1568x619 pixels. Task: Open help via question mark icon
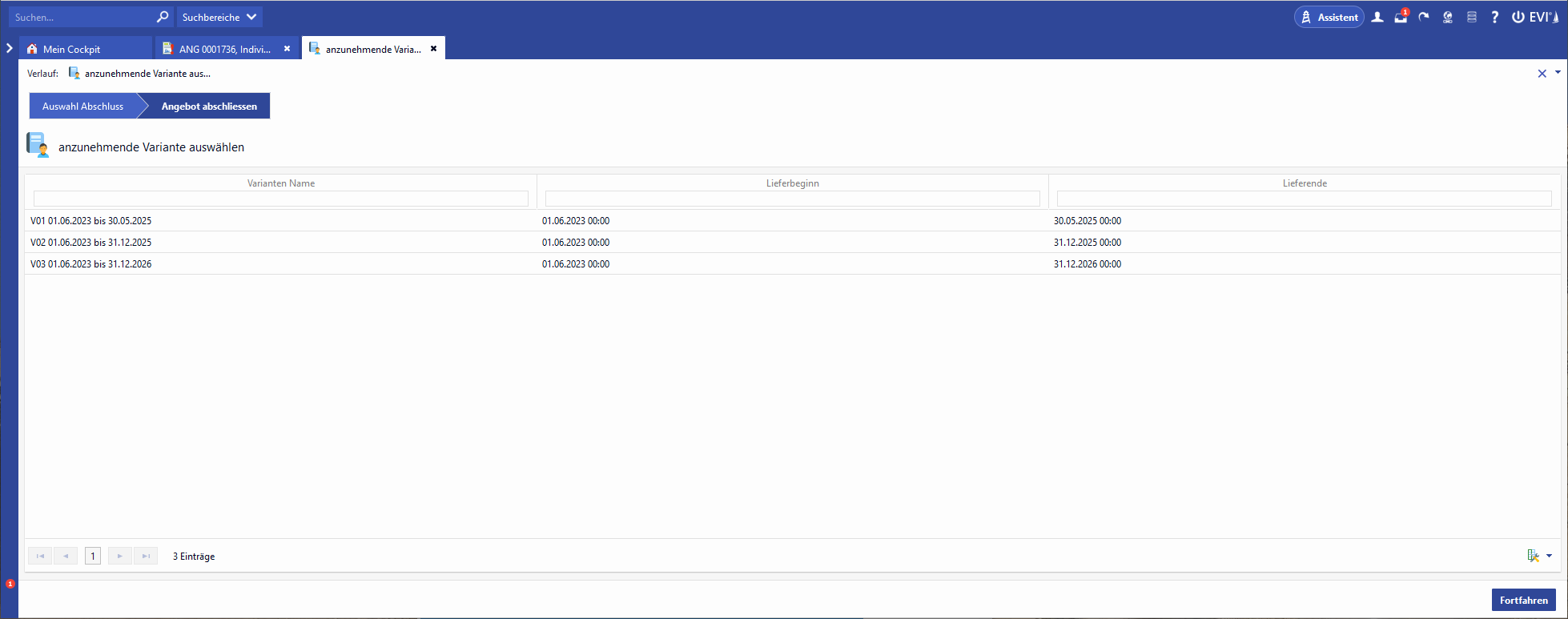pyautogui.click(x=1494, y=17)
